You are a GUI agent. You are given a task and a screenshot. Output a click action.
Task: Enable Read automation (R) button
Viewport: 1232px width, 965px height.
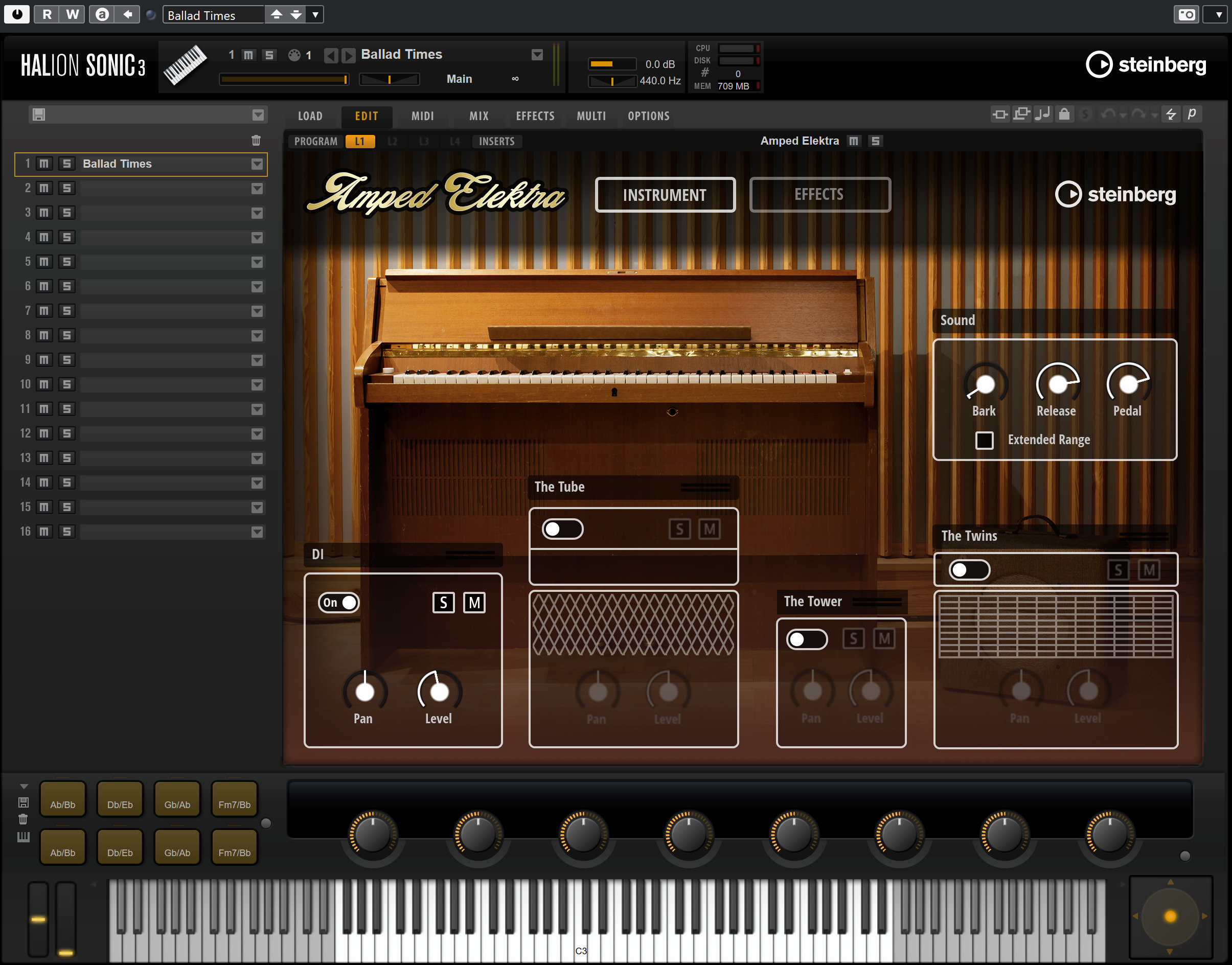tap(47, 15)
